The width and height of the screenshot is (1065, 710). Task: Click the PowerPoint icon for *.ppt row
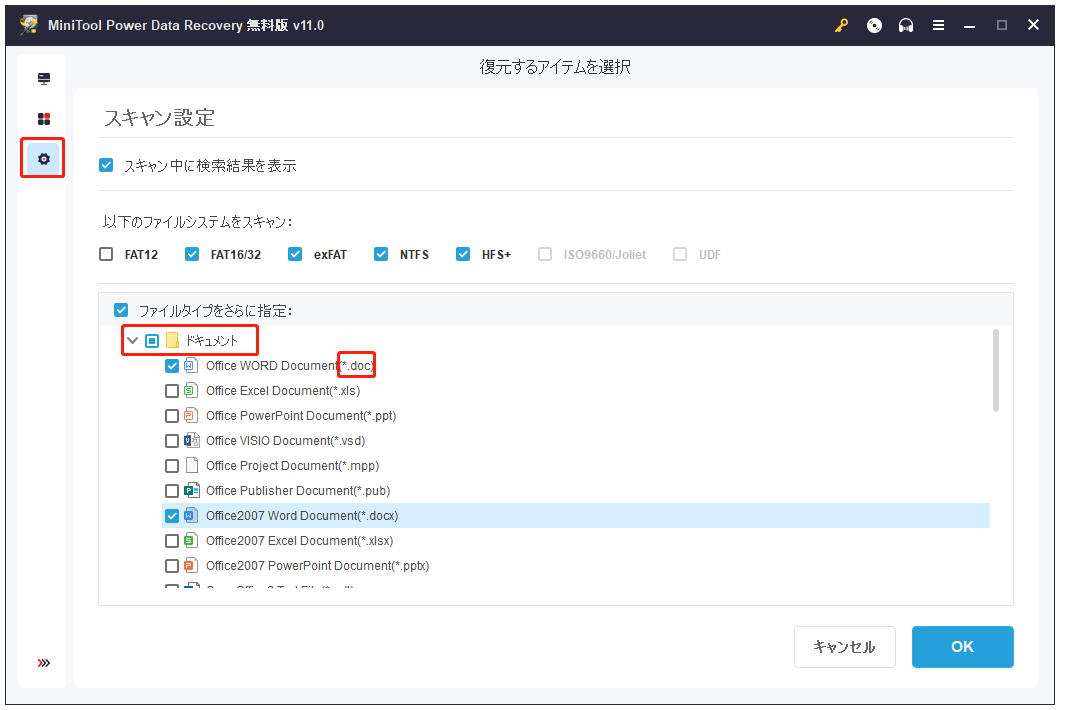click(x=192, y=415)
